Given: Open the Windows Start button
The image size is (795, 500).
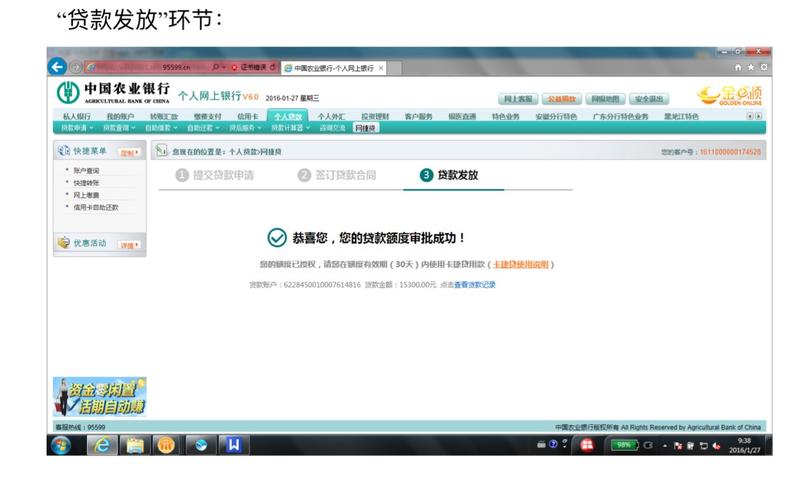Looking at the screenshot, I should pyautogui.click(x=61, y=445).
